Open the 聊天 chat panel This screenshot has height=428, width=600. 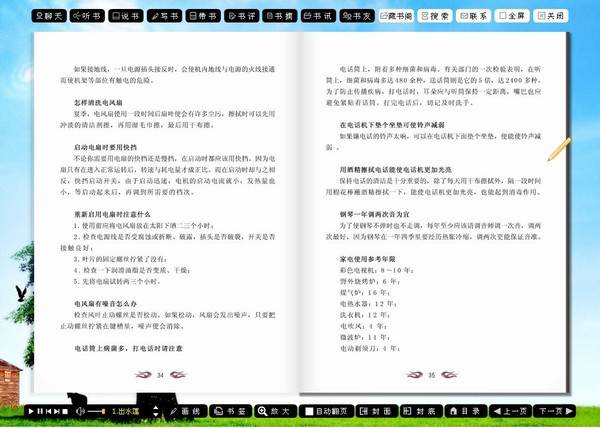click(x=49, y=16)
